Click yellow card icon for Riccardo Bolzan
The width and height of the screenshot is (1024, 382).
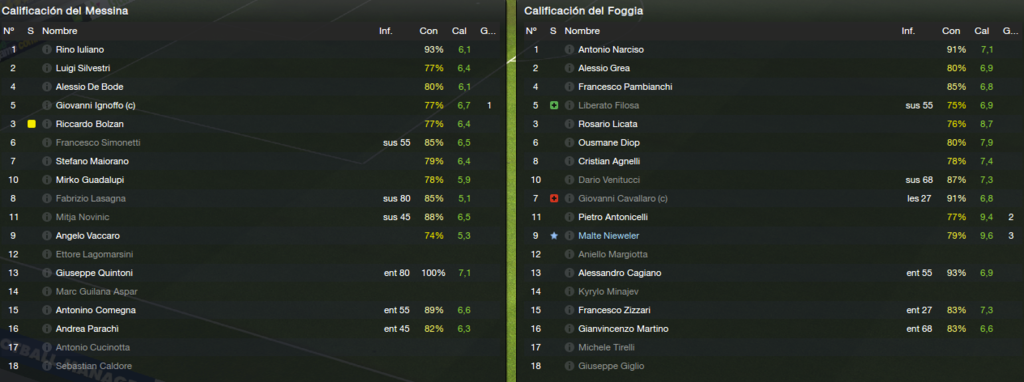pos(31,124)
